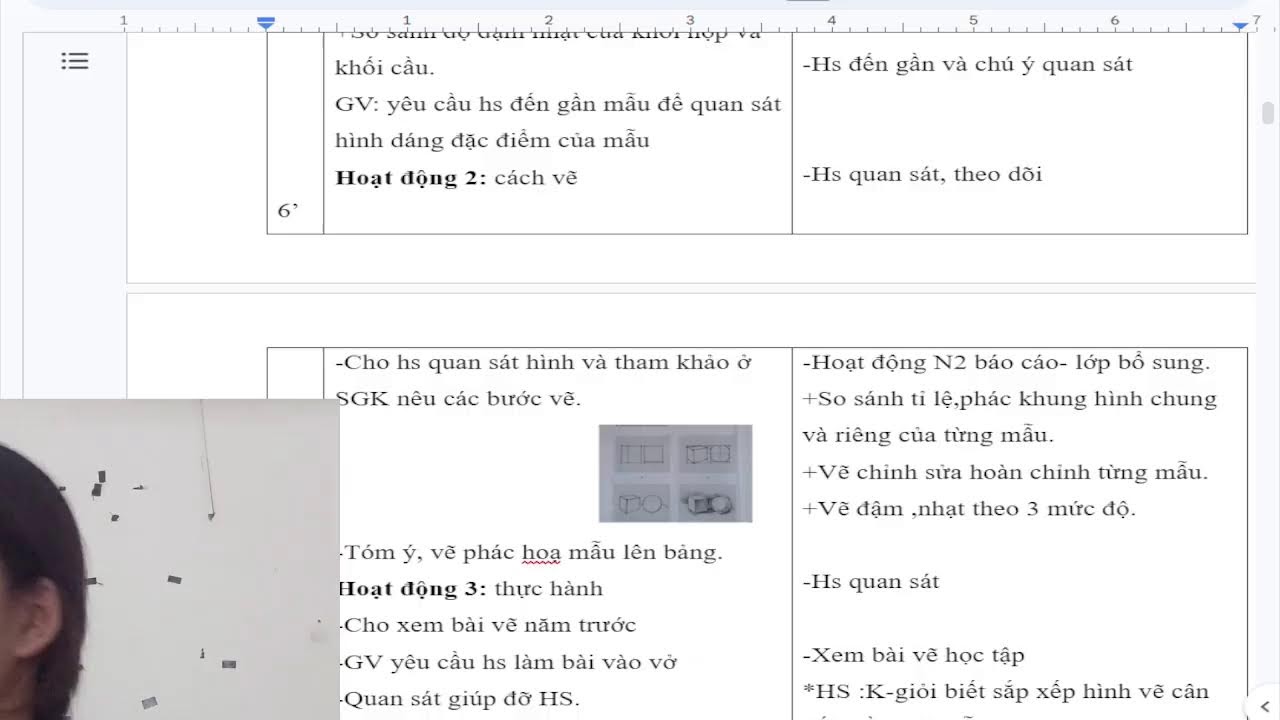This screenshot has width=1280, height=720.
Task: Open the document outline icon
Action: pyautogui.click(x=75, y=62)
